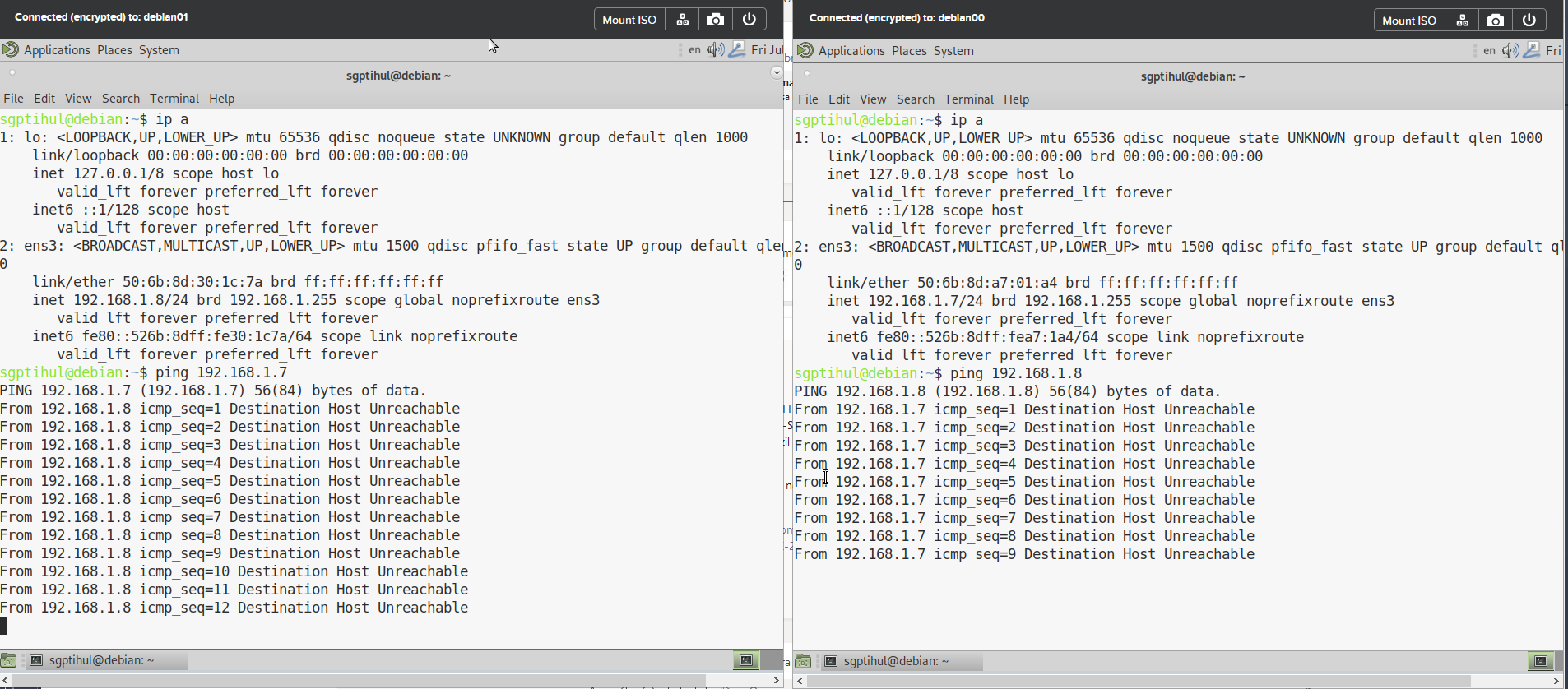
Task: Click 'ping 192.168.1.8' command in debian00 terminal
Action: [x=1016, y=373]
